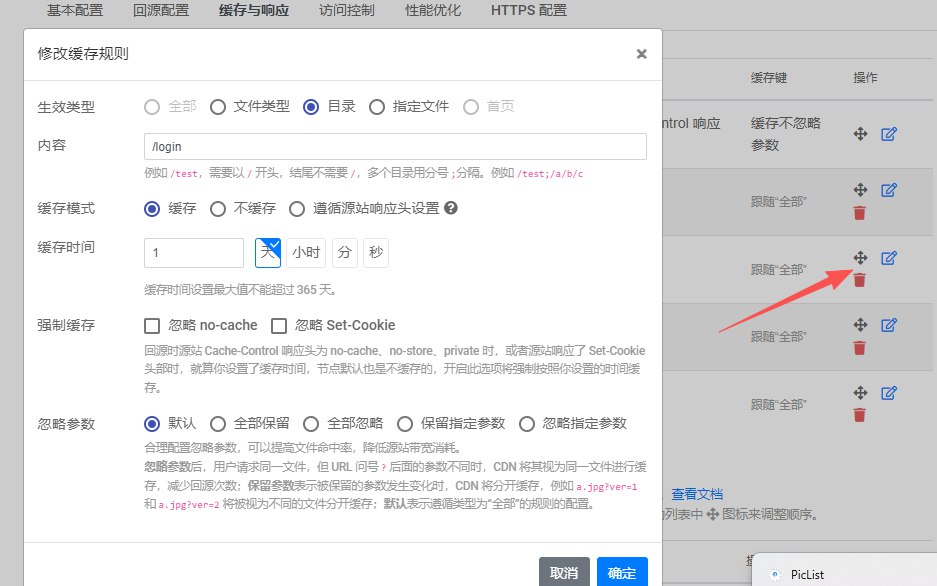Click the red delete icon the arrow points to
This screenshot has height=586, width=937.
tap(859, 280)
